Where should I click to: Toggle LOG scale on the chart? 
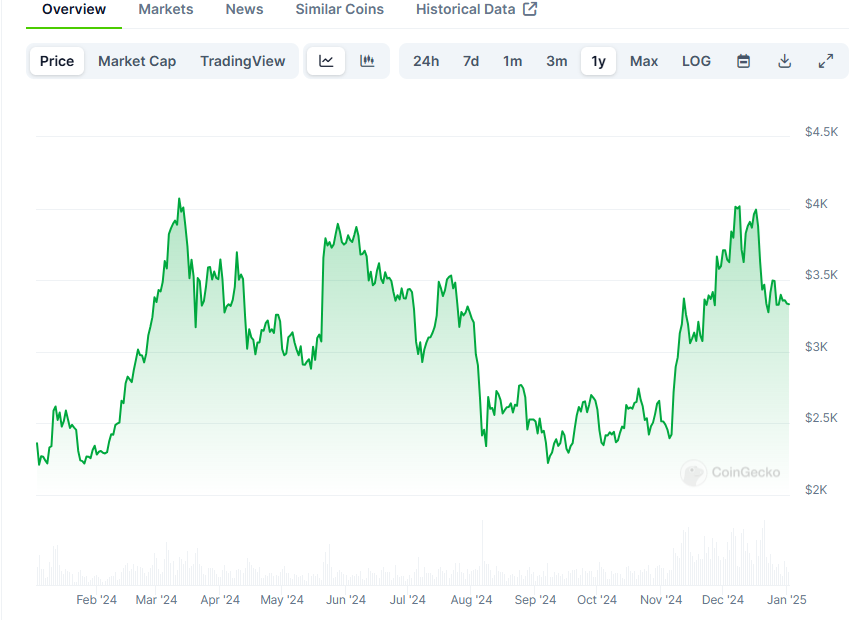[696, 61]
